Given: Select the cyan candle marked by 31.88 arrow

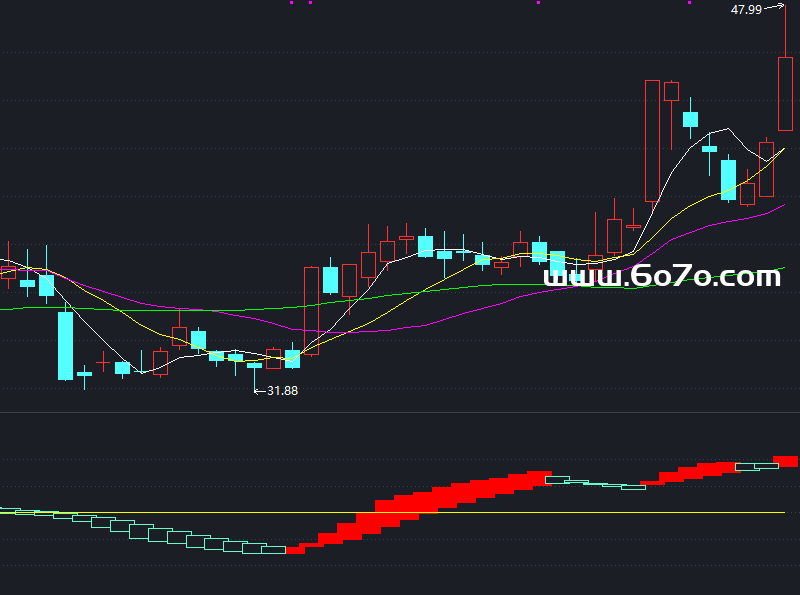Looking at the screenshot, I should (254, 366).
